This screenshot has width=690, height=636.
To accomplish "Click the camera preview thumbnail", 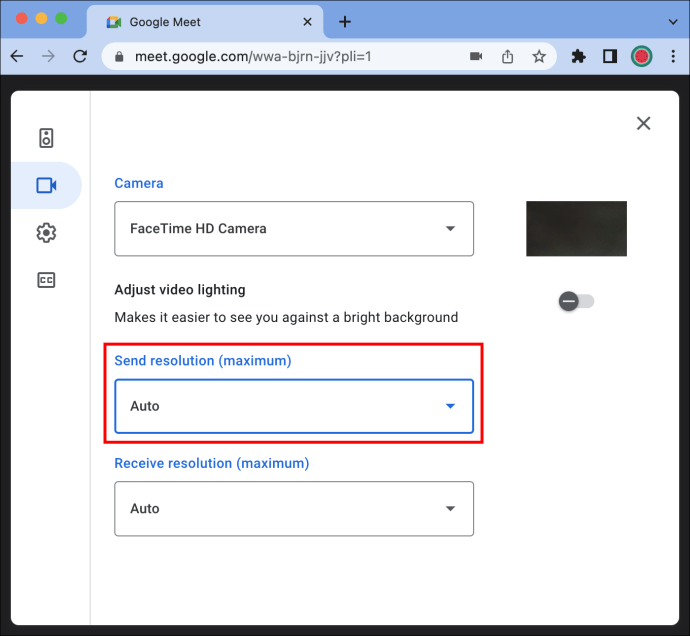I will pyautogui.click(x=576, y=229).
